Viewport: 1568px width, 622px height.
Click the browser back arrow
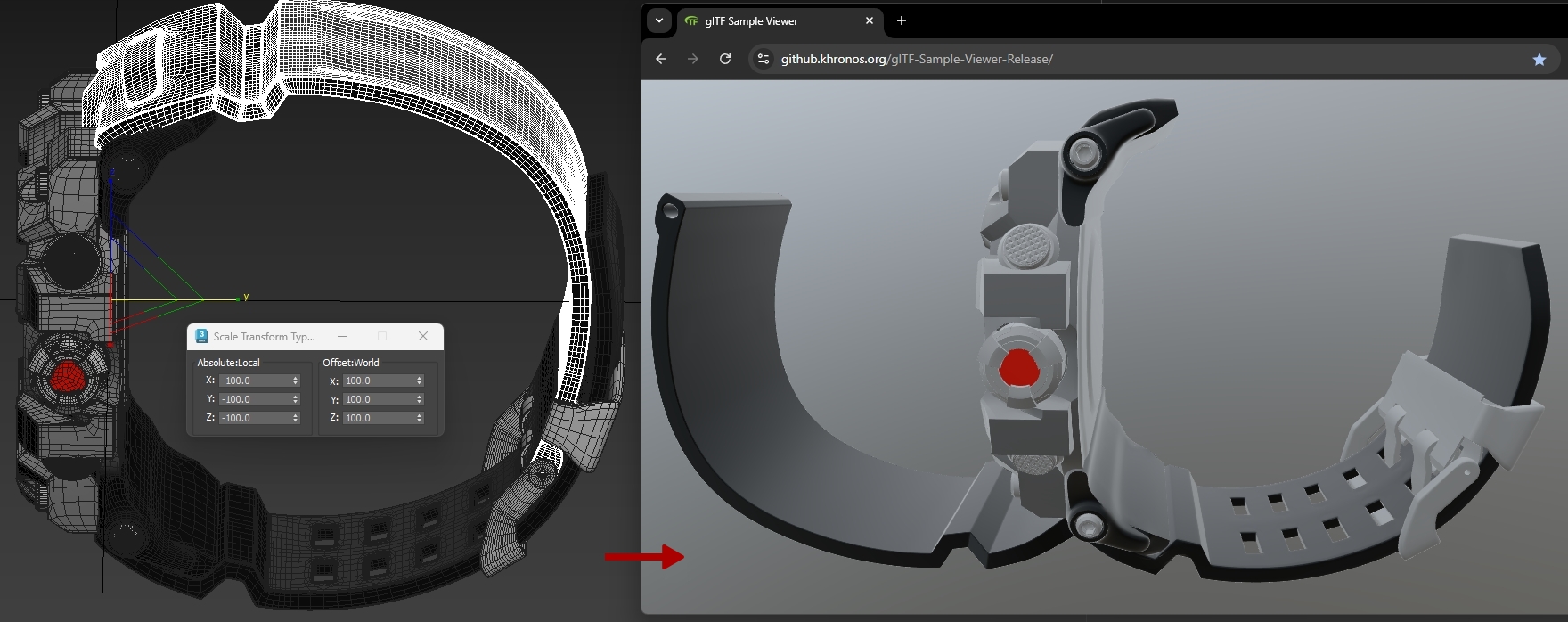(661, 59)
